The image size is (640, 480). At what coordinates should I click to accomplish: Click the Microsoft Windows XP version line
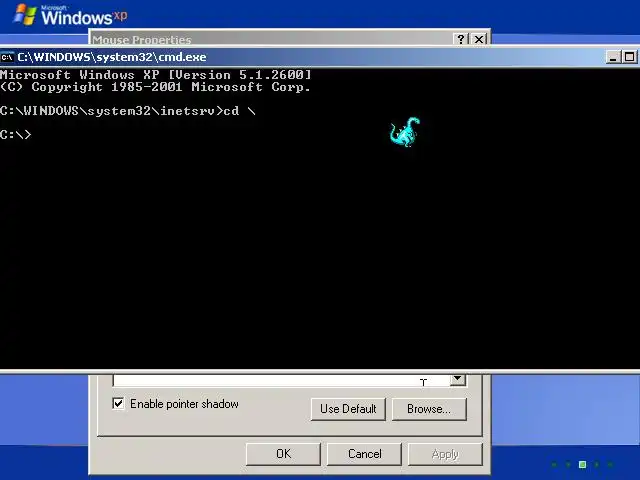(x=156, y=75)
